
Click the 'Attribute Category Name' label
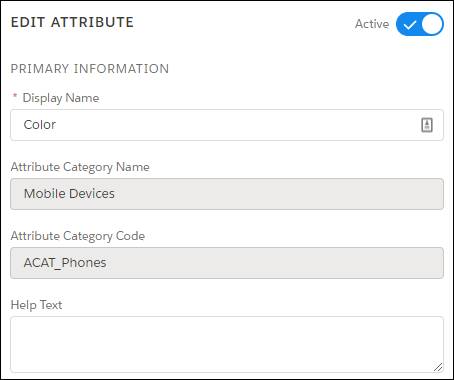pos(80,167)
